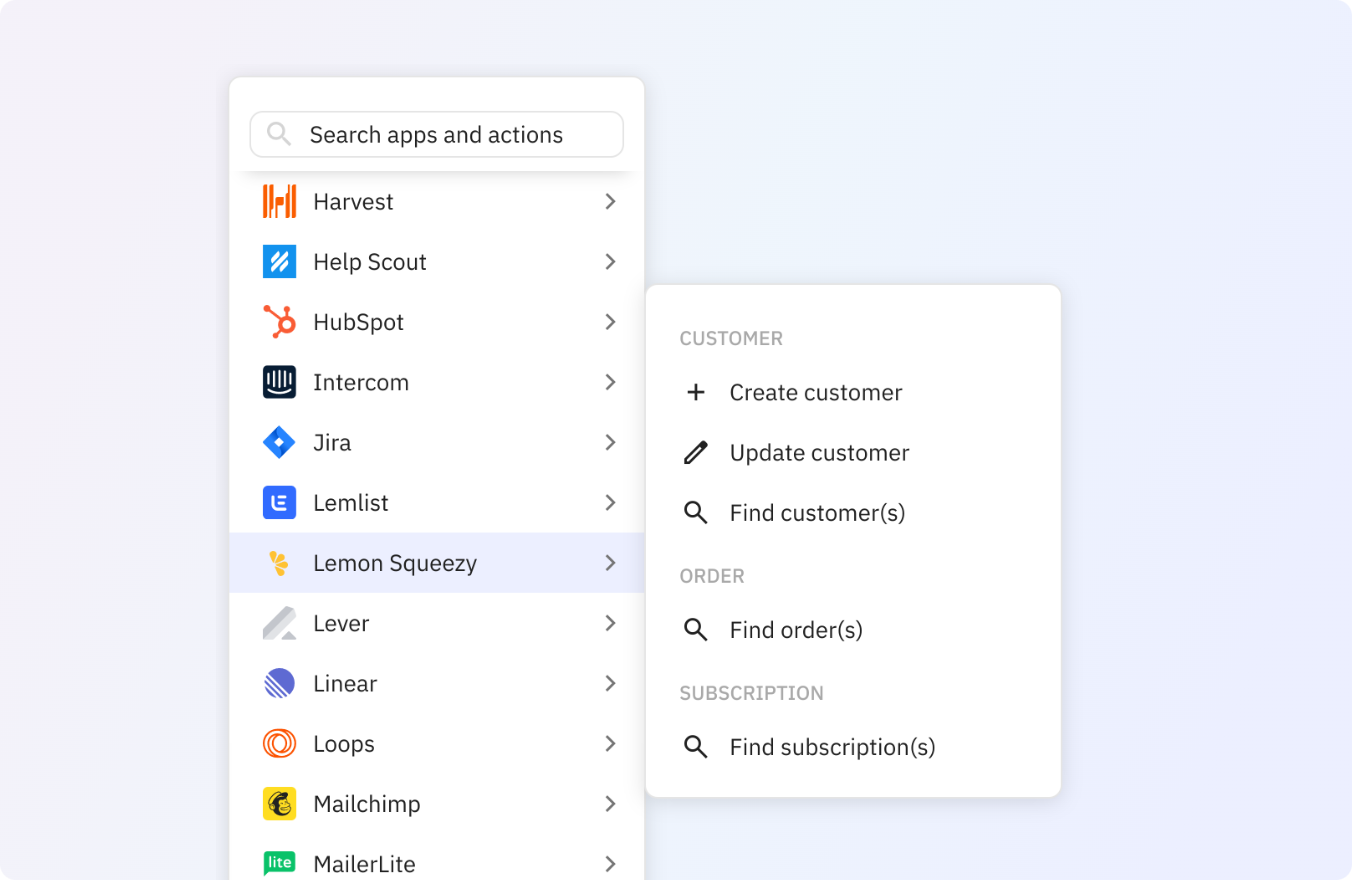Pick the Find customer(s) action

[853, 513]
